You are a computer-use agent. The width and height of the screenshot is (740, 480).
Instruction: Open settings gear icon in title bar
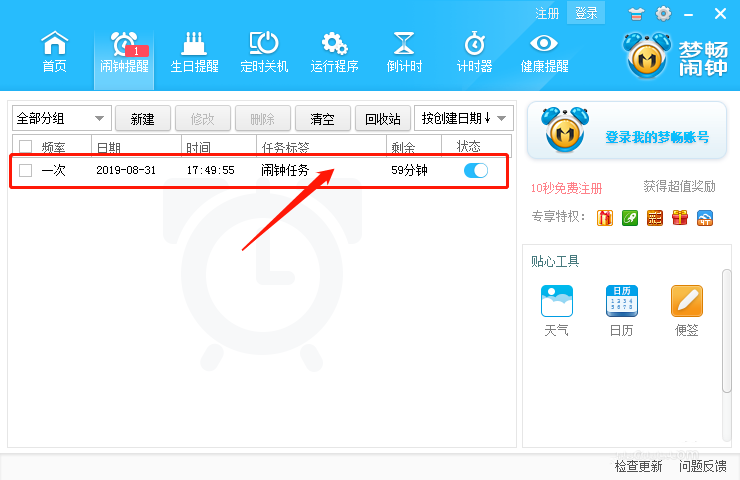663,14
